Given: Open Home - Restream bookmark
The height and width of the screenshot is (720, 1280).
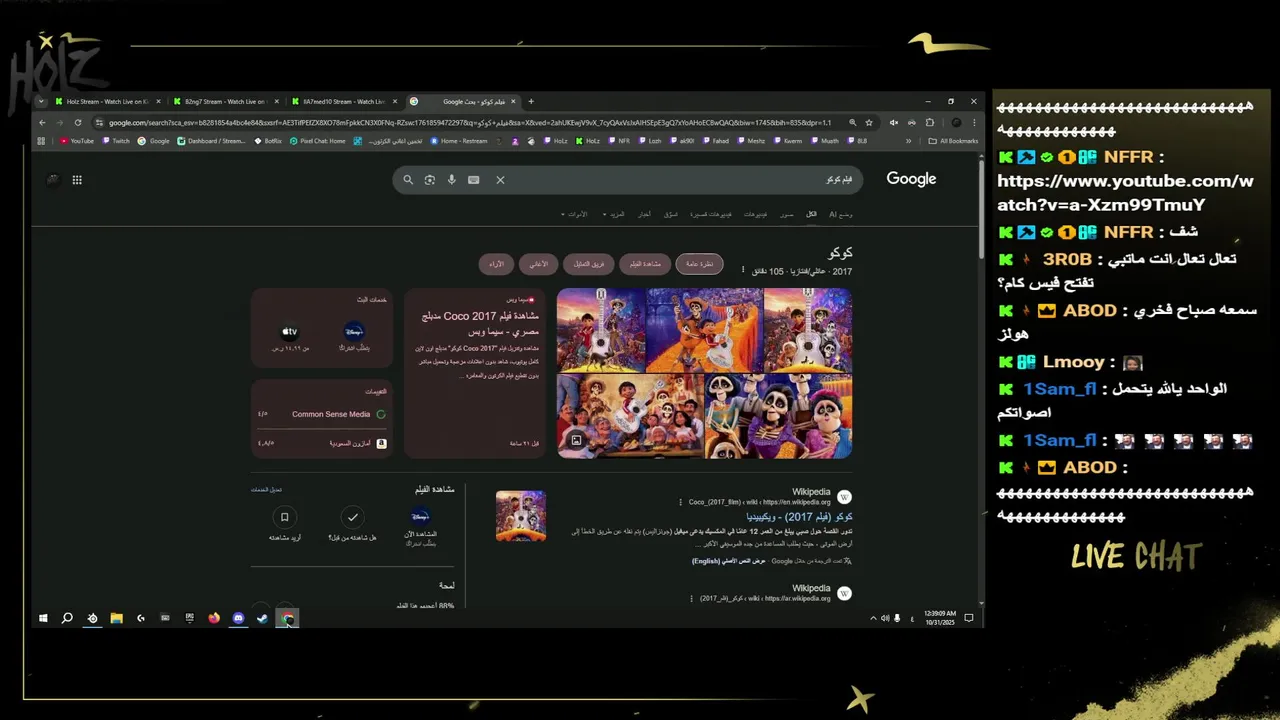Looking at the screenshot, I should point(459,141).
